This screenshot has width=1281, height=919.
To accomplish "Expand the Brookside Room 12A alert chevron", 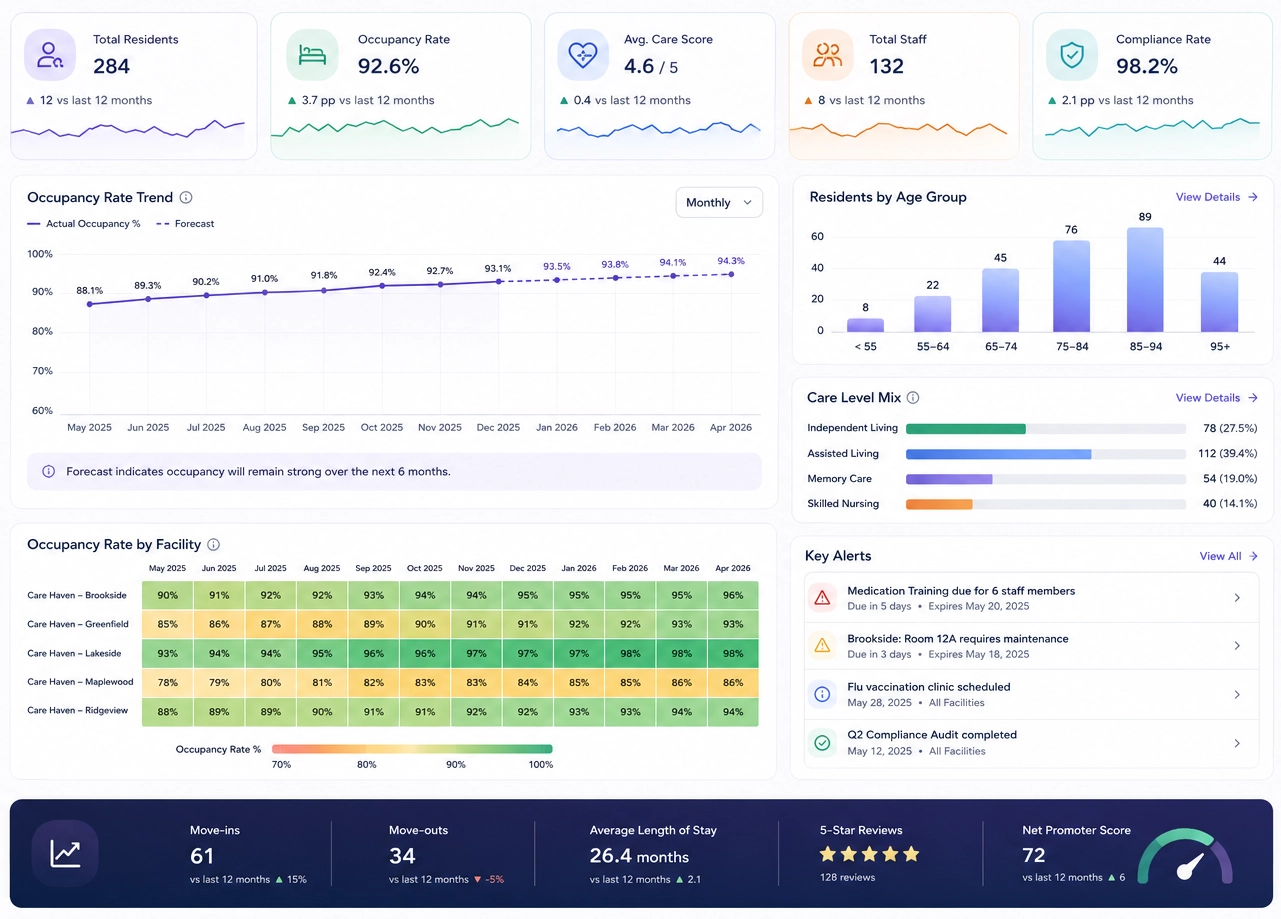I will coord(1237,646).
